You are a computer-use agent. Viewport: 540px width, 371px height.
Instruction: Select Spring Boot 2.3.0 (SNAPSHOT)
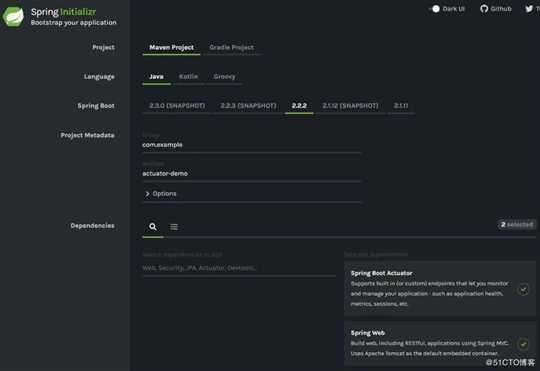click(177, 106)
